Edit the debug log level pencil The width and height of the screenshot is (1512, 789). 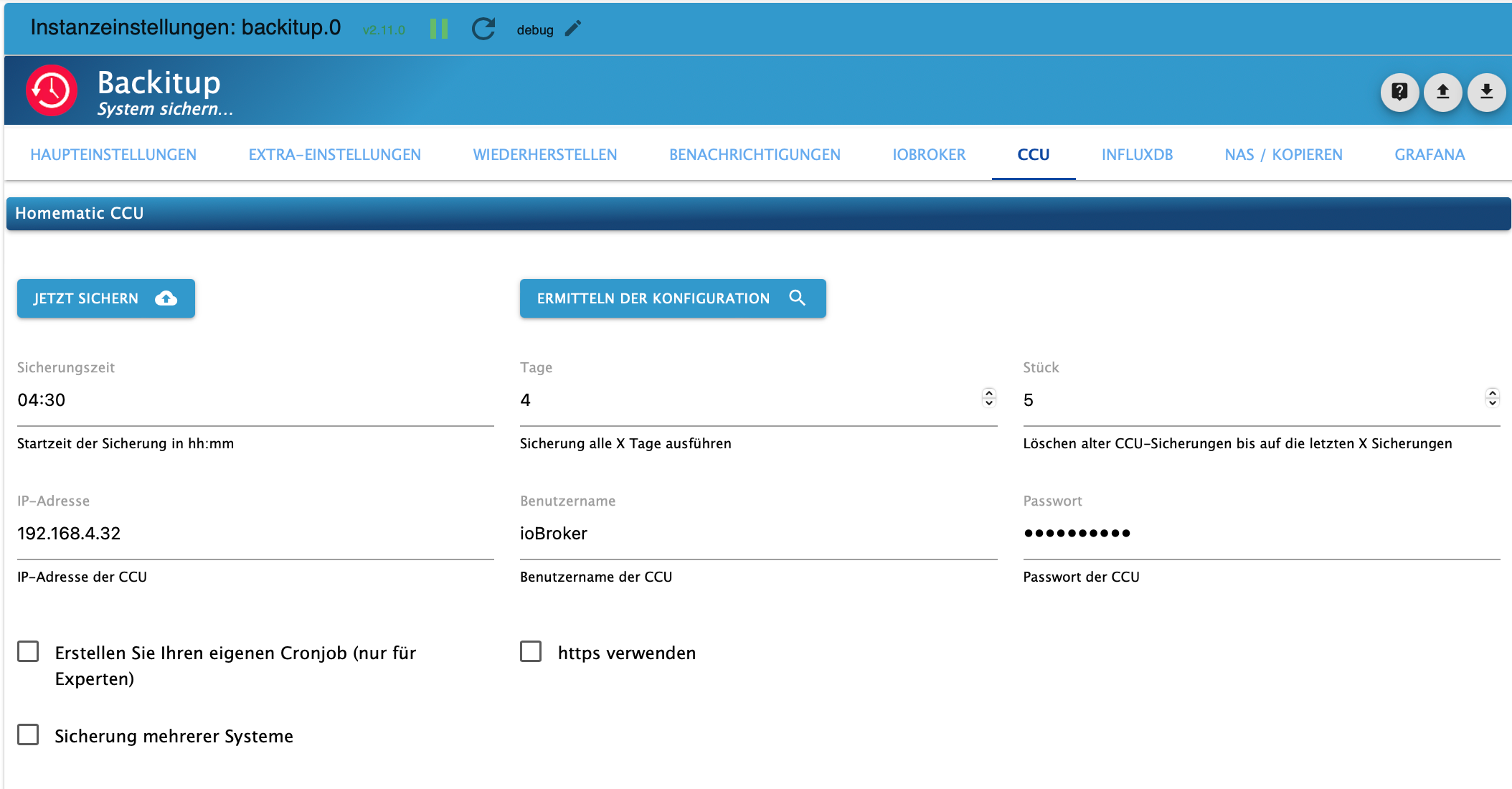click(x=573, y=29)
